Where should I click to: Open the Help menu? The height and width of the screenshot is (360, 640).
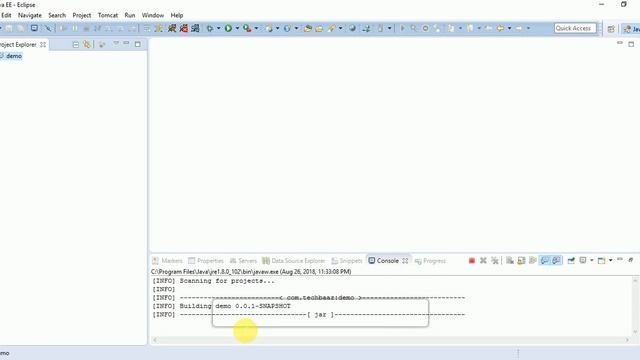pyautogui.click(x=177, y=15)
